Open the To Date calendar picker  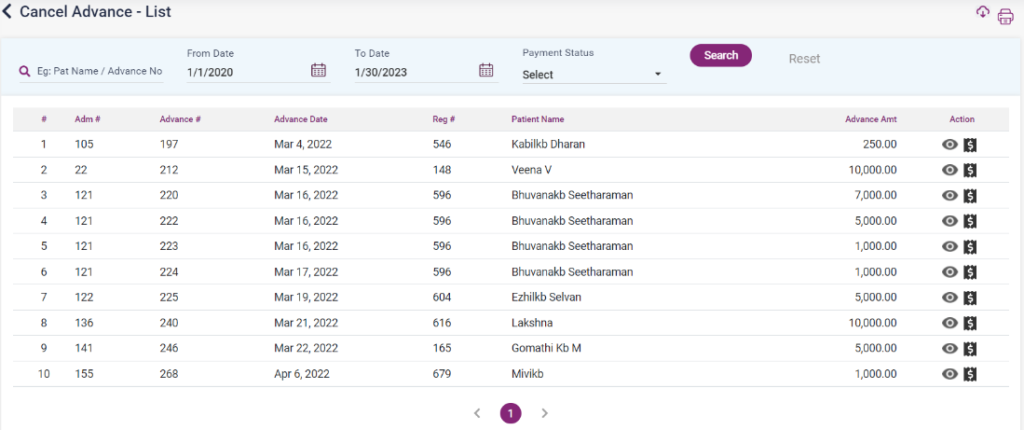(x=486, y=70)
